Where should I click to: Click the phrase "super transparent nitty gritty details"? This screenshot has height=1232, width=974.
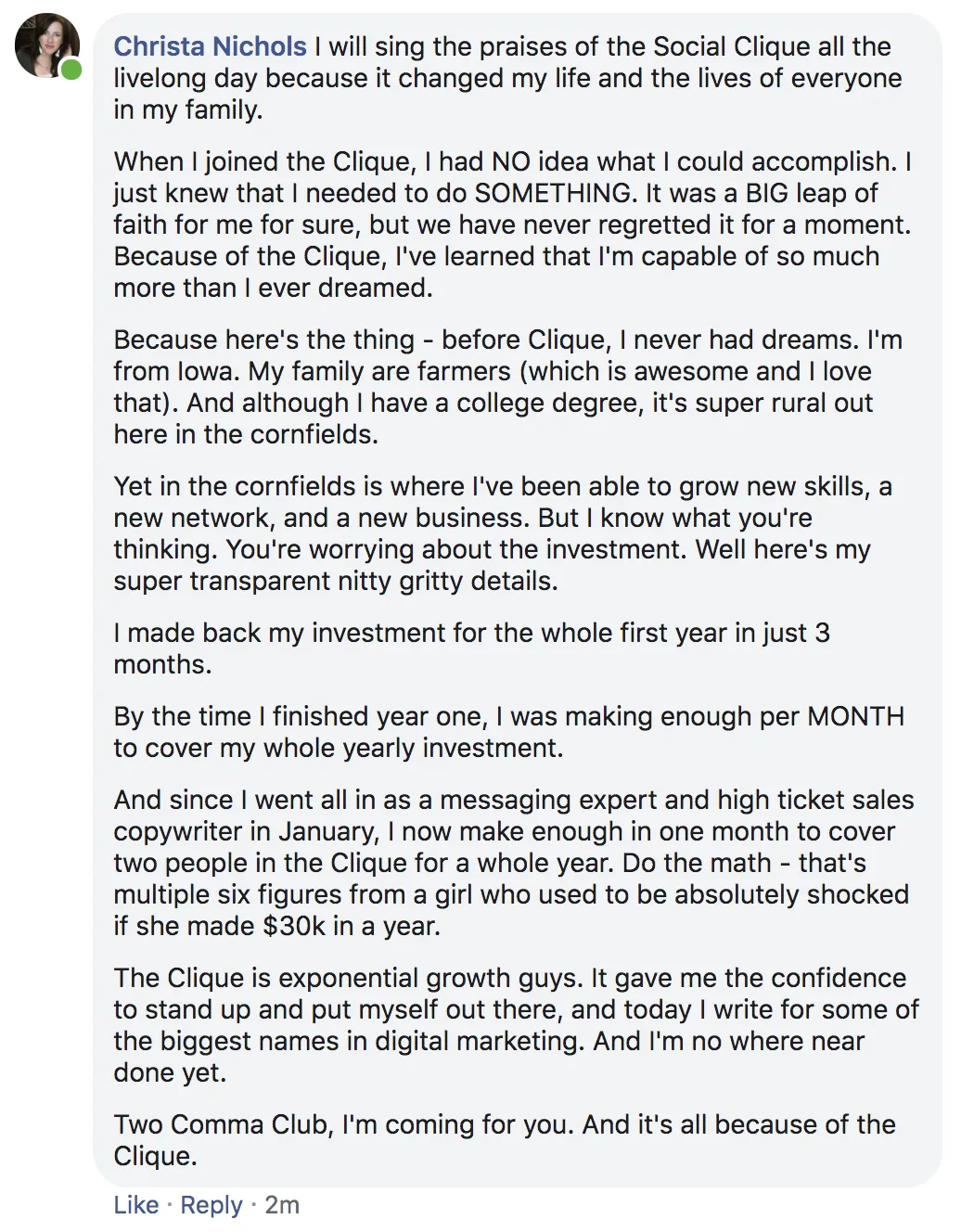pyautogui.click(x=336, y=581)
